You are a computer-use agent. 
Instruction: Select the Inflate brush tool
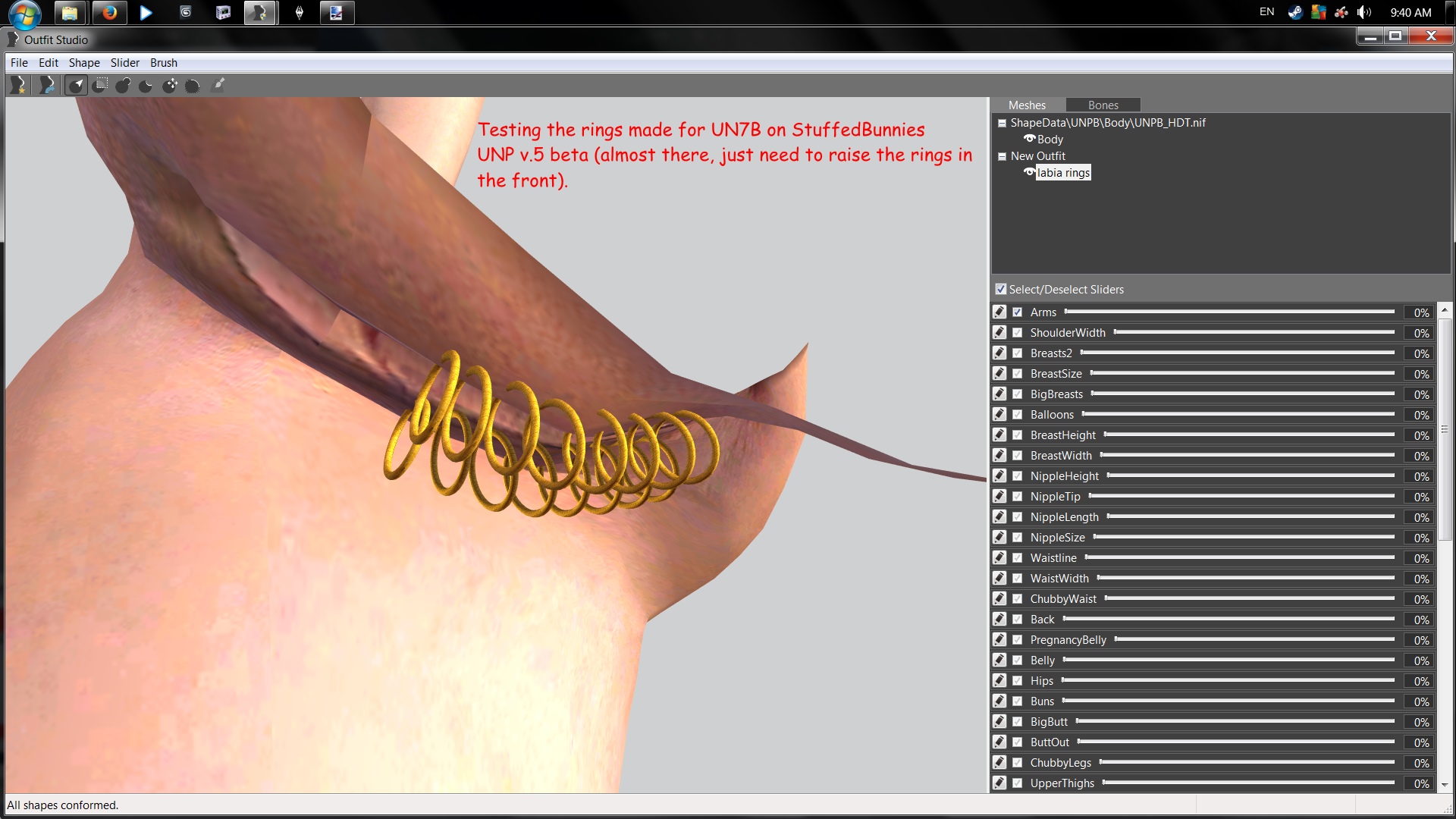pyautogui.click(x=123, y=86)
